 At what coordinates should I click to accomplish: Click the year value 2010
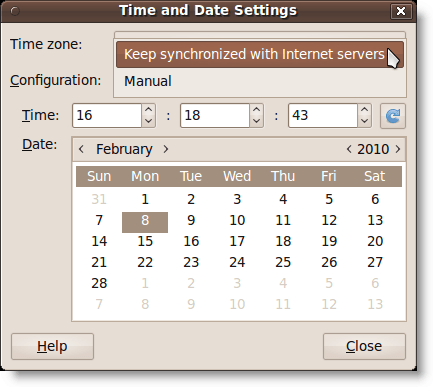373,149
